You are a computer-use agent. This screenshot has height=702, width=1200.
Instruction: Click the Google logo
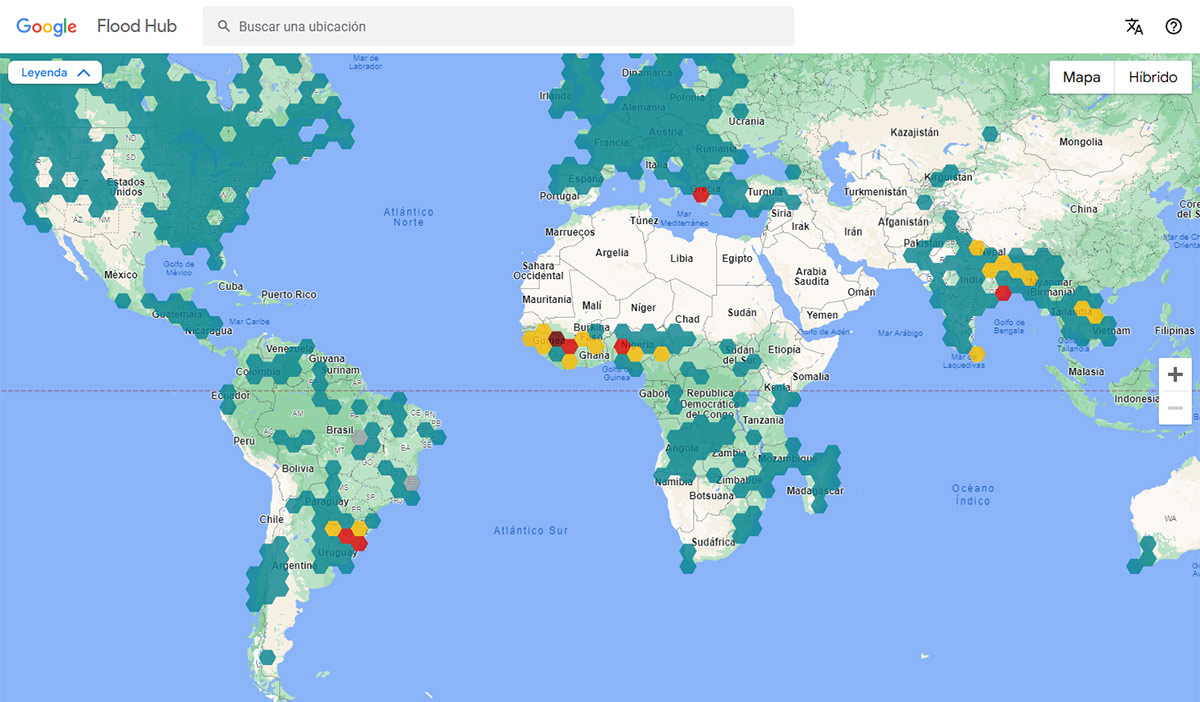pos(46,26)
